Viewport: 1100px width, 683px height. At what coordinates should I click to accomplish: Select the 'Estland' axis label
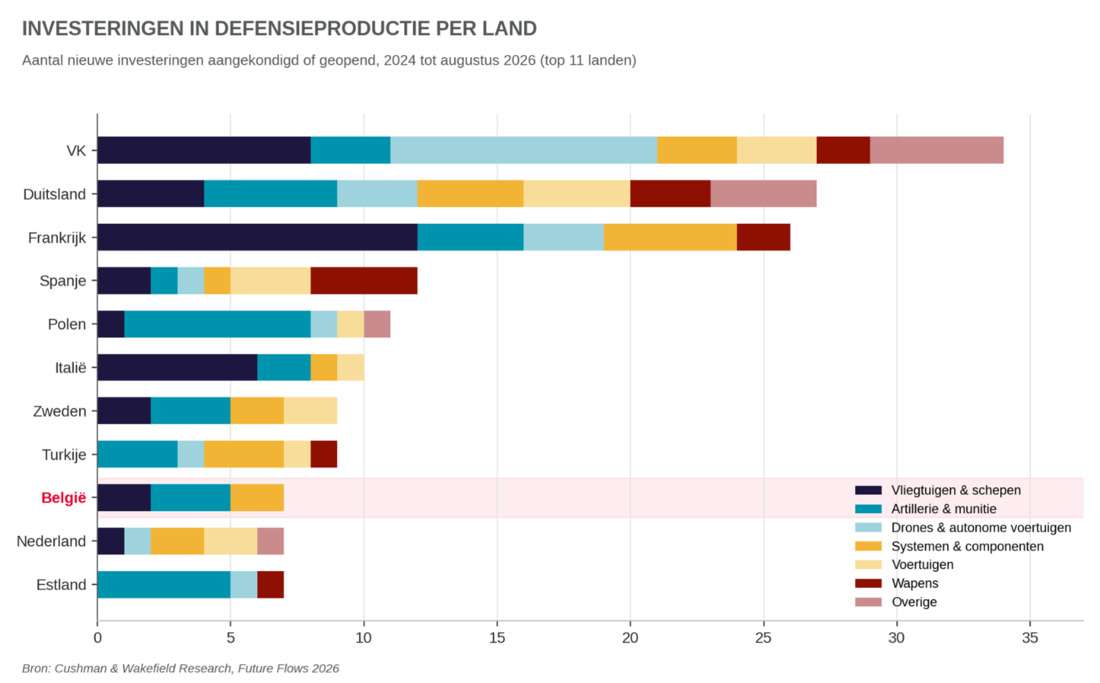tap(61, 585)
